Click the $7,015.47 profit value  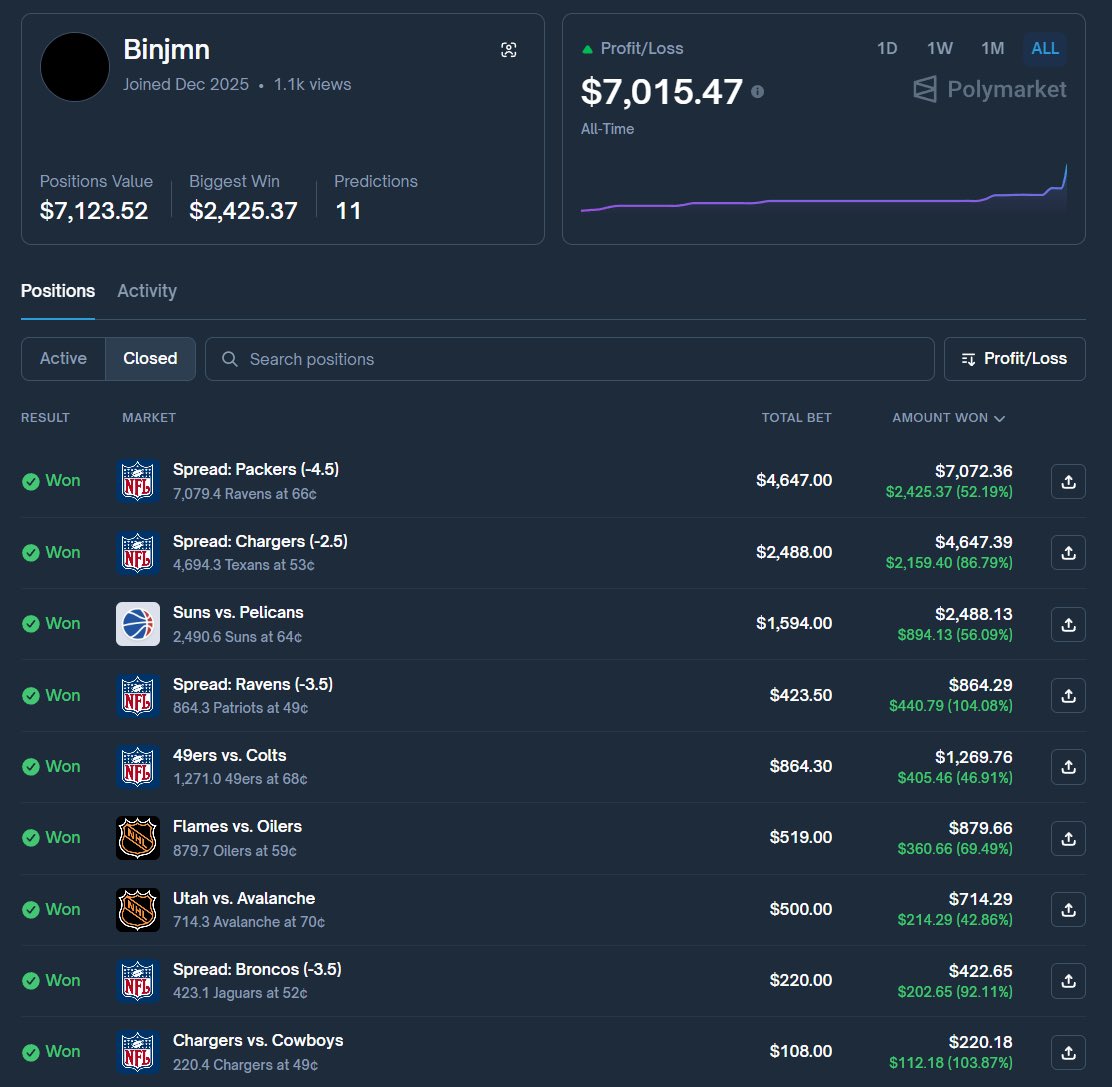tap(662, 91)
